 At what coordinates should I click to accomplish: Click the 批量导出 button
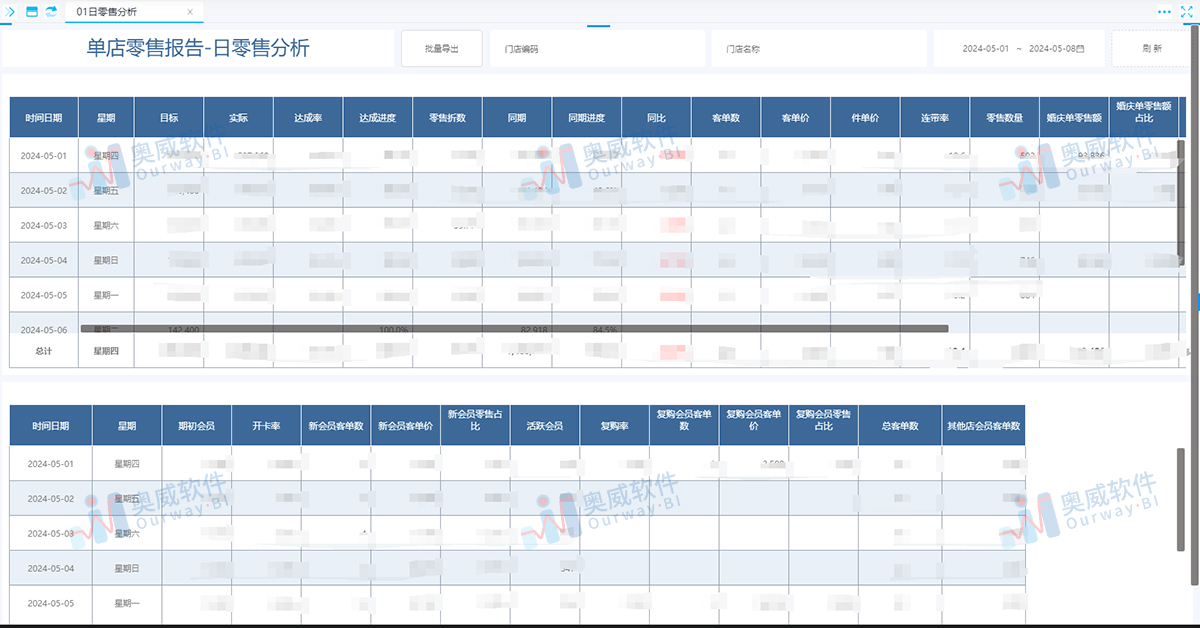(442, 48)
